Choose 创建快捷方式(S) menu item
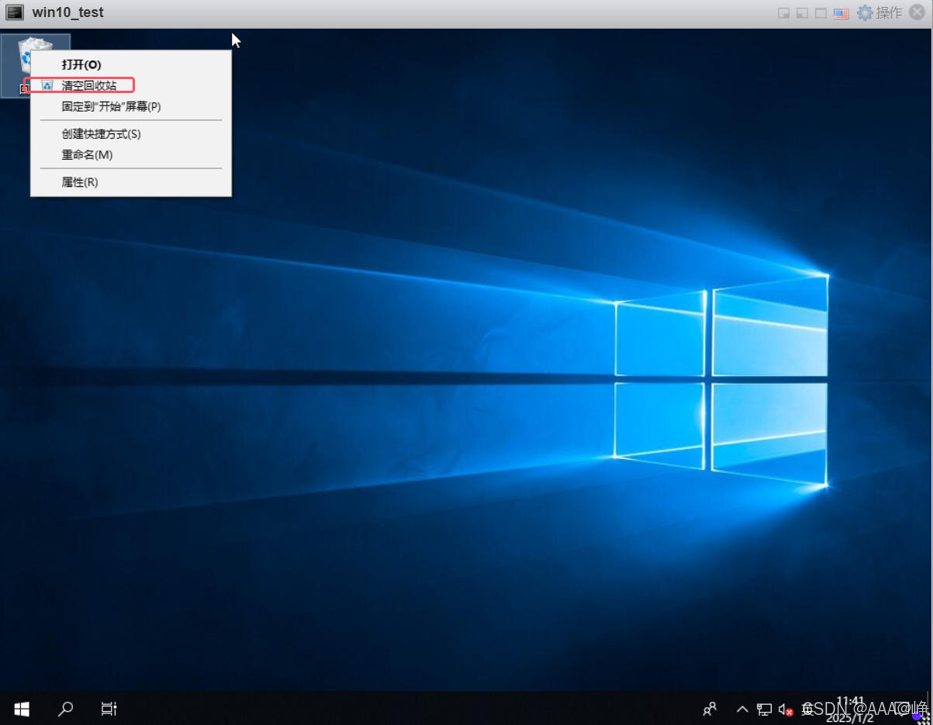933x725 pixels. coord(131,134)
